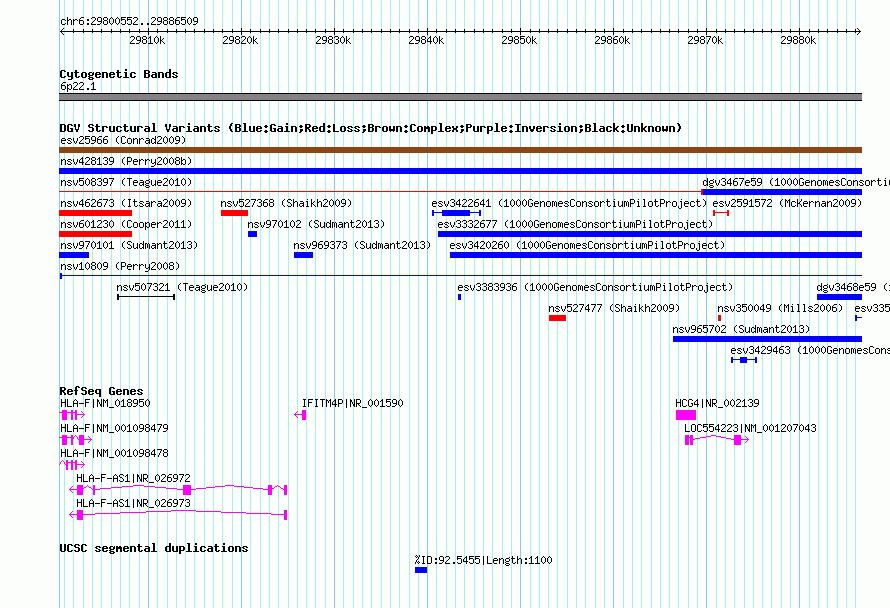The width and height of the screenshot is (890, 608).
Task: Click the Cytogenetic Bands track title
Action: (x=119, y=74)
